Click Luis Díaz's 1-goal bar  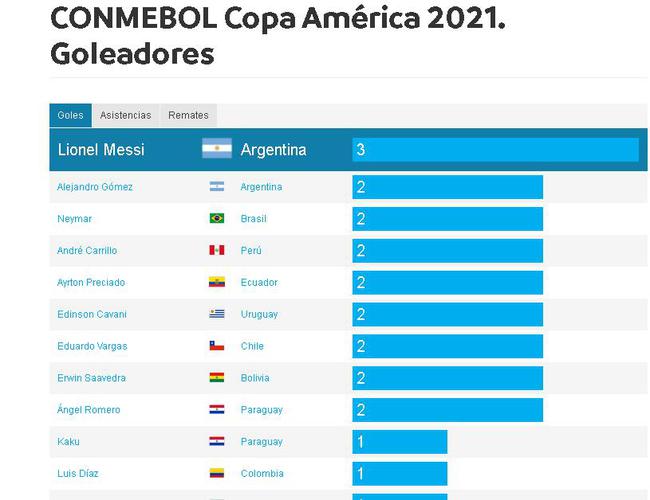pos(399,473)
